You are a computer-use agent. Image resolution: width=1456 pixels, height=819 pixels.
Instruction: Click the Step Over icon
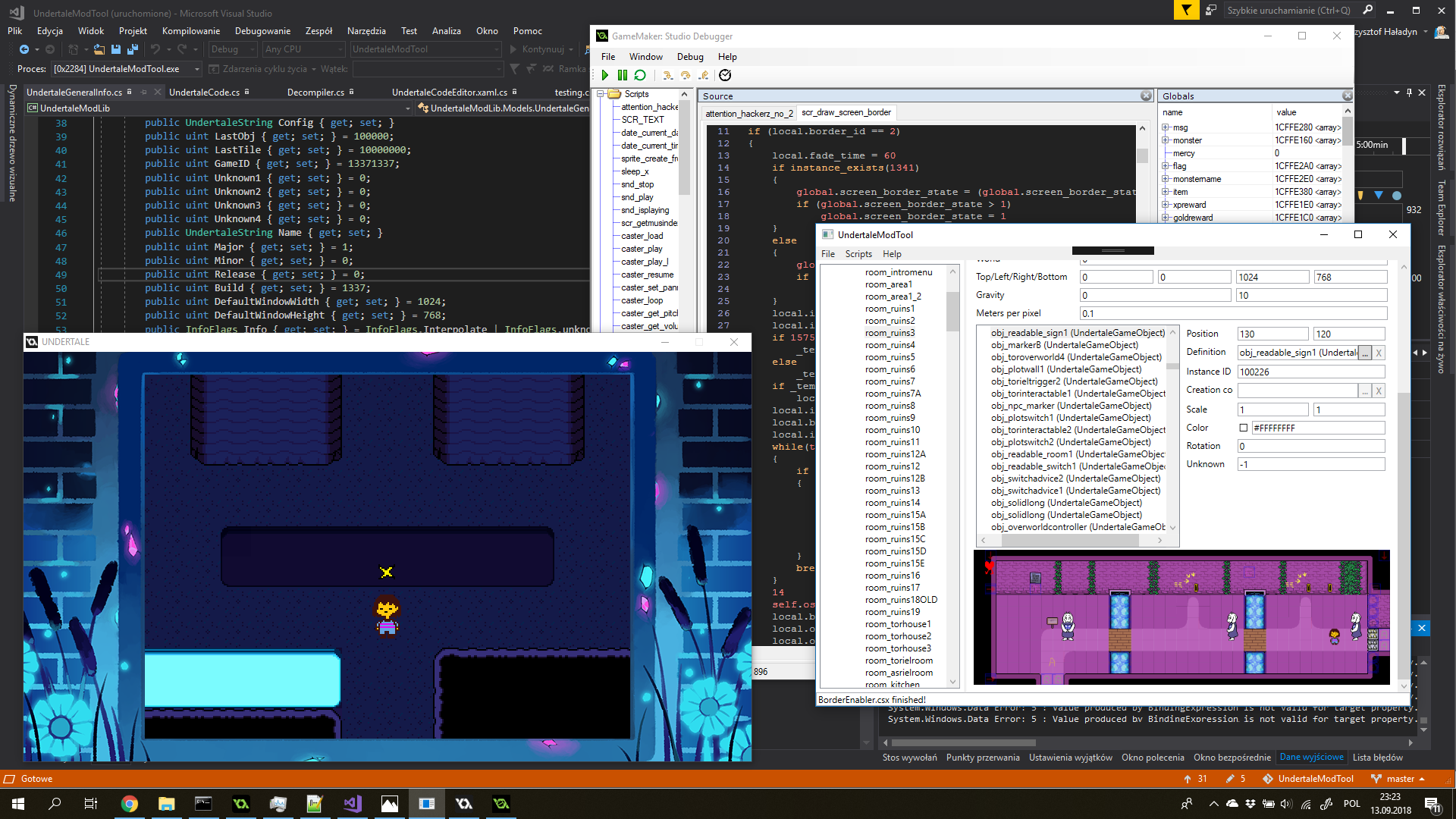686,75
